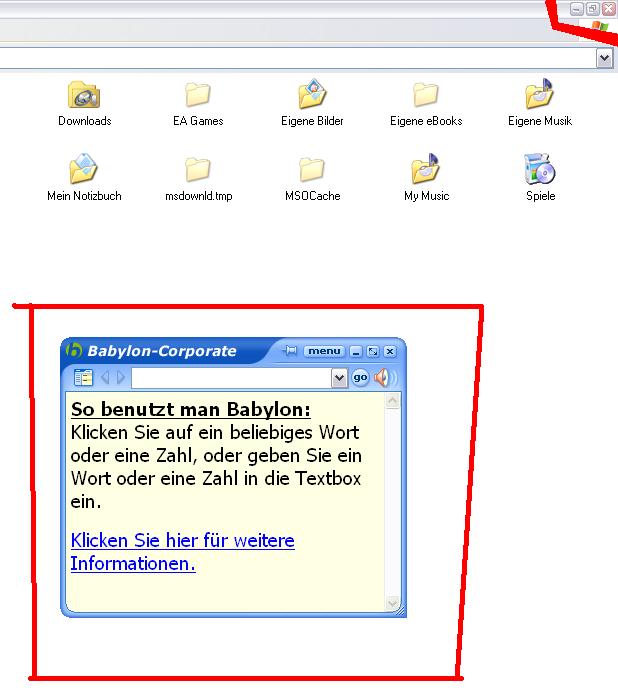
Task: Select the EA Games folder icon
Action: click(x=198, y=94)
